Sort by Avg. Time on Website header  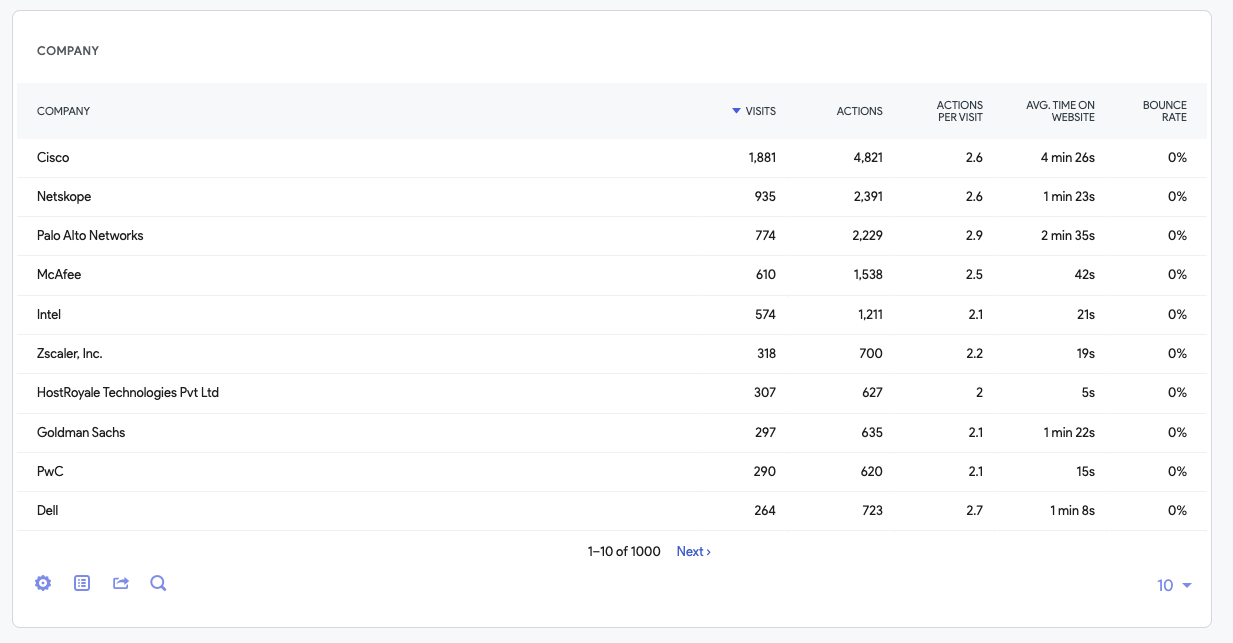(1060, 111)
